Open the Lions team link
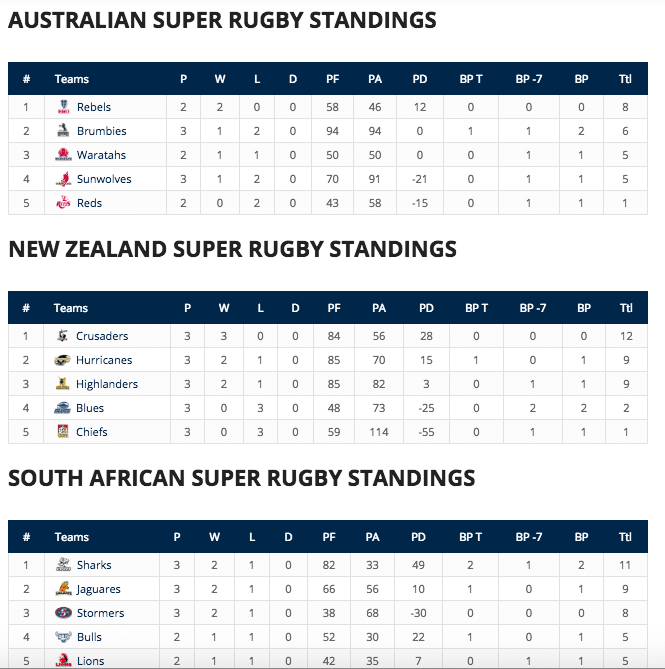The image size is (665, 669). coord(90,661)
